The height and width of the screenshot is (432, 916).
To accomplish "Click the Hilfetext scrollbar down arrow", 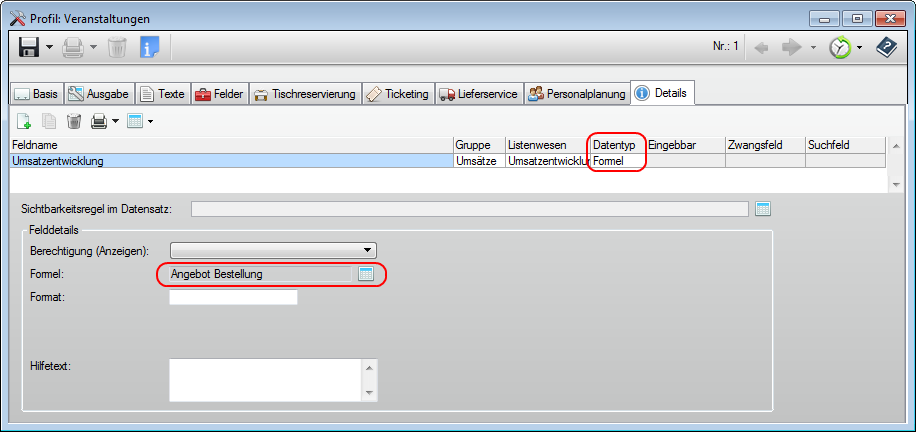I will (370, 393).
